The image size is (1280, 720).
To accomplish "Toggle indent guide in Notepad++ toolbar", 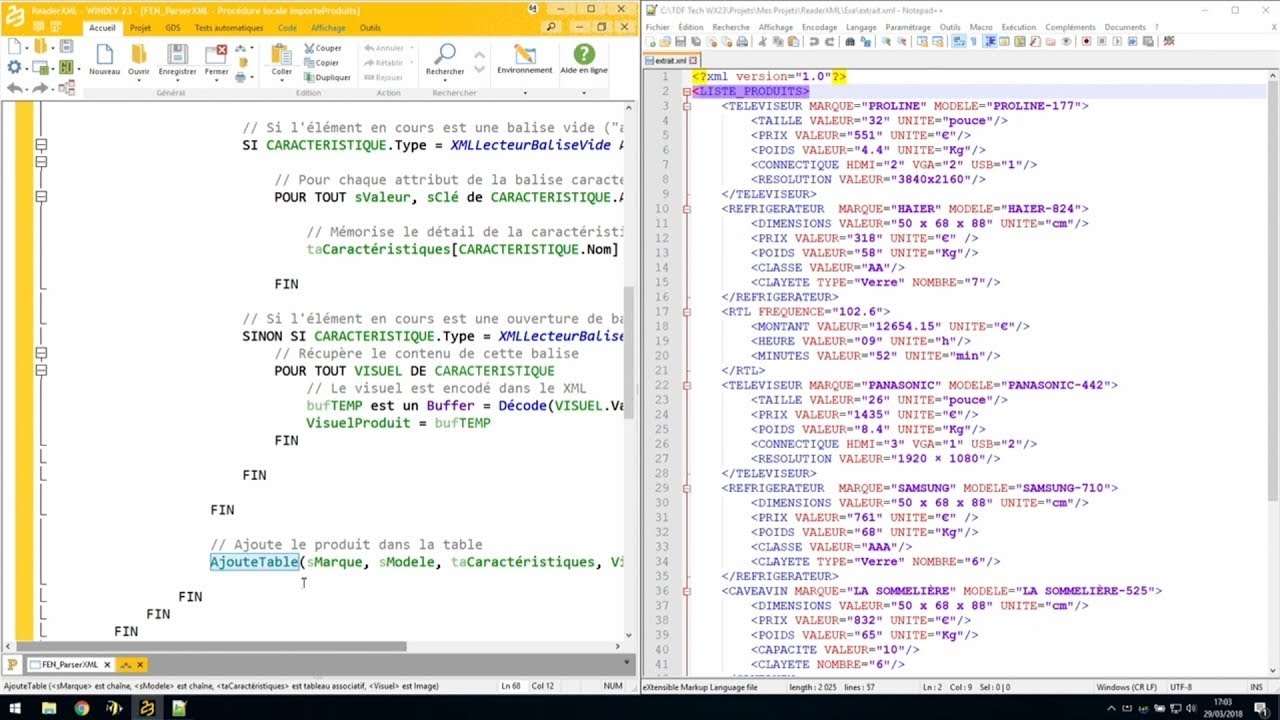I will tap(988, 41).
